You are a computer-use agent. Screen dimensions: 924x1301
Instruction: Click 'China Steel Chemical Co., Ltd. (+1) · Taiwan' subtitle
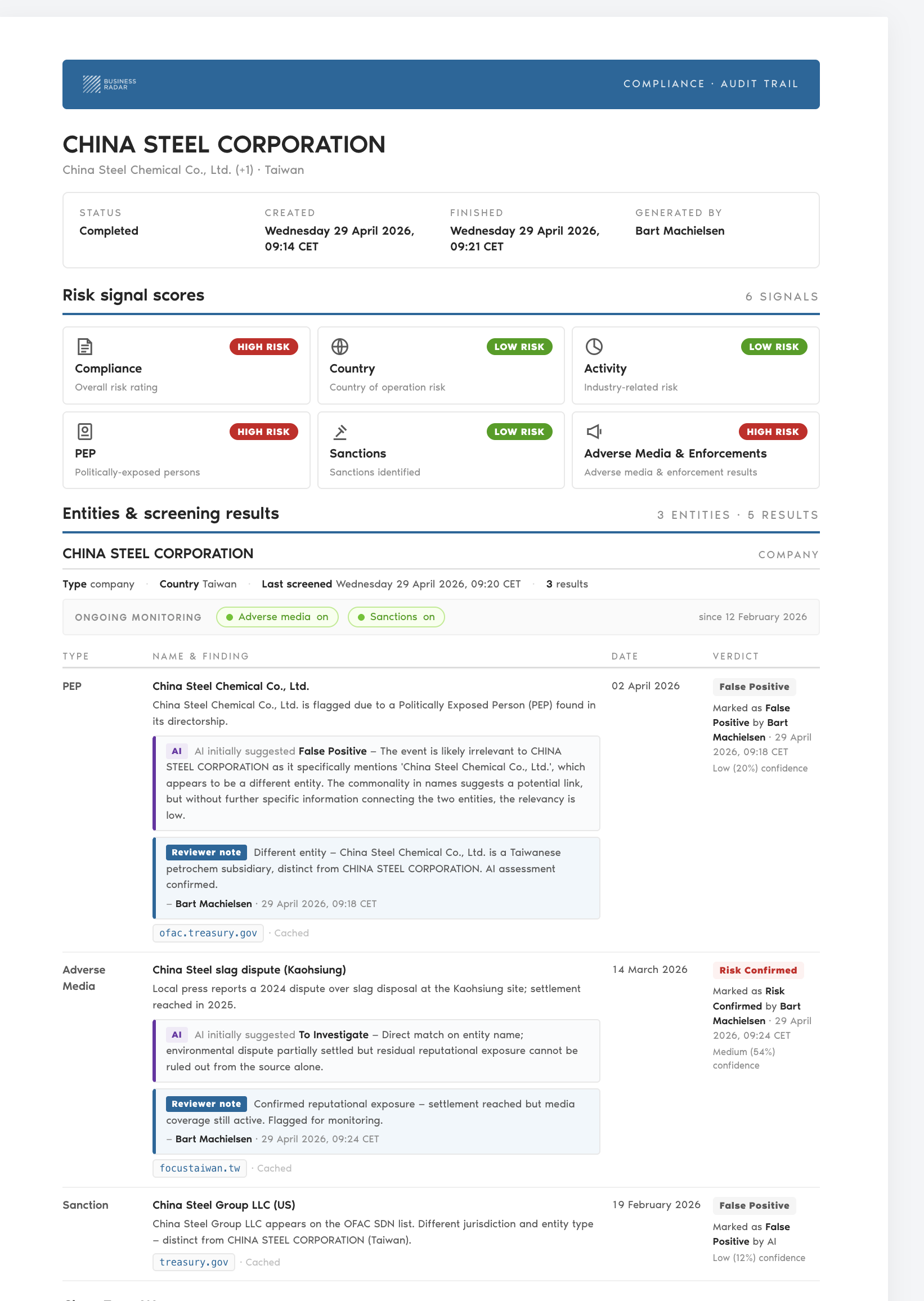pyautogui.click(x=183, y=170)
